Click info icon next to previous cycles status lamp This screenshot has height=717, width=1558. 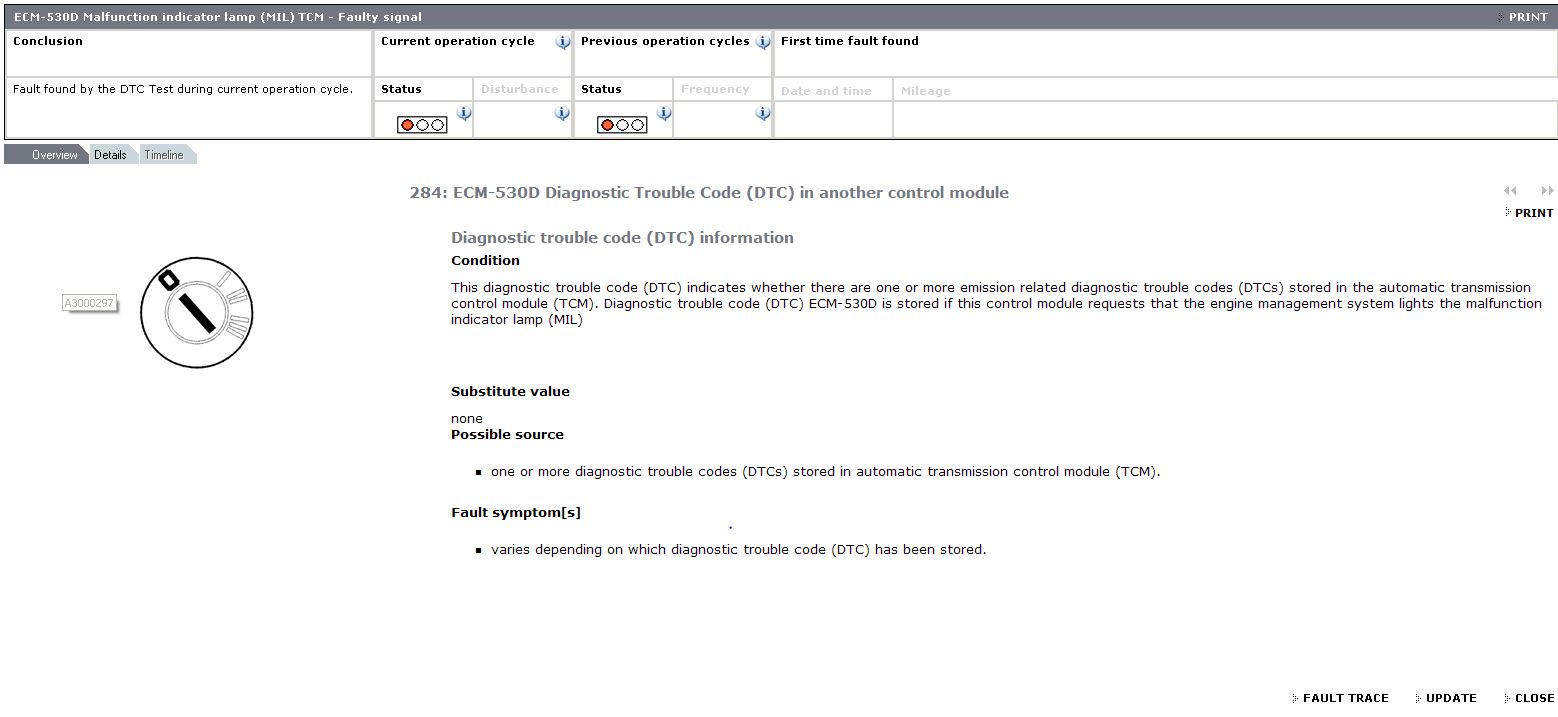coord(663,114)
